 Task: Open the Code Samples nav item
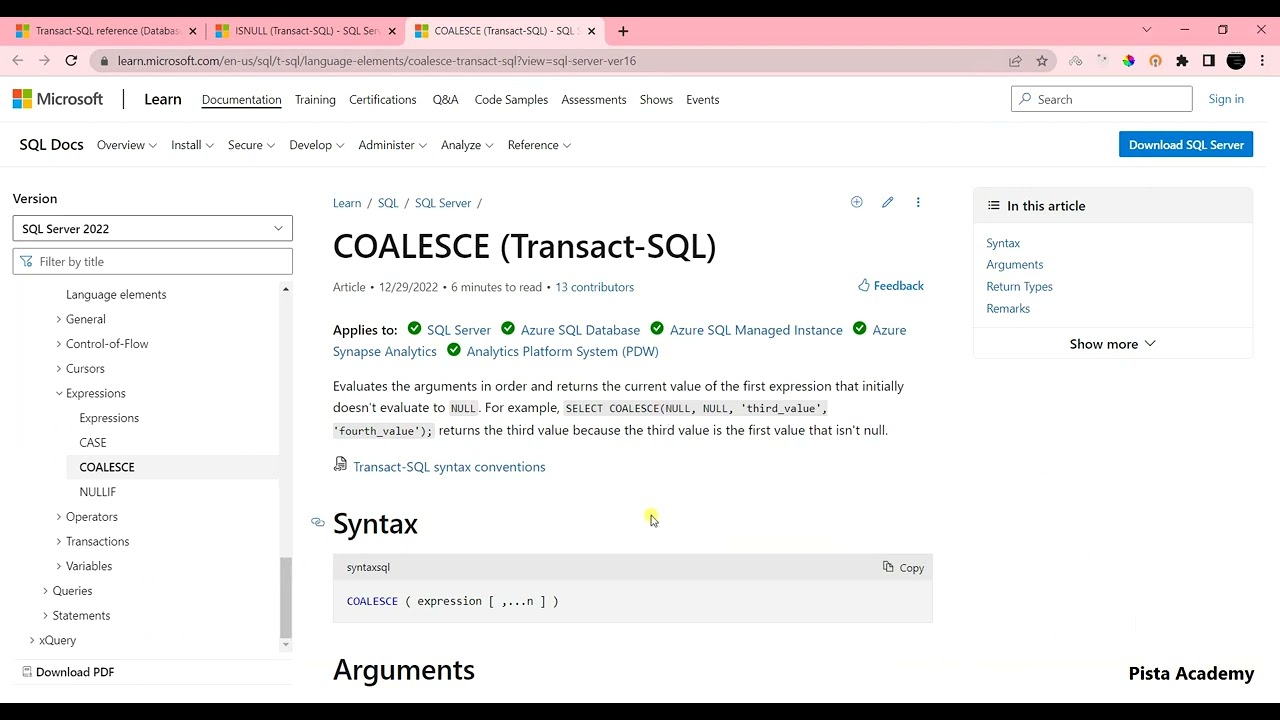click(x=511, y=100)
